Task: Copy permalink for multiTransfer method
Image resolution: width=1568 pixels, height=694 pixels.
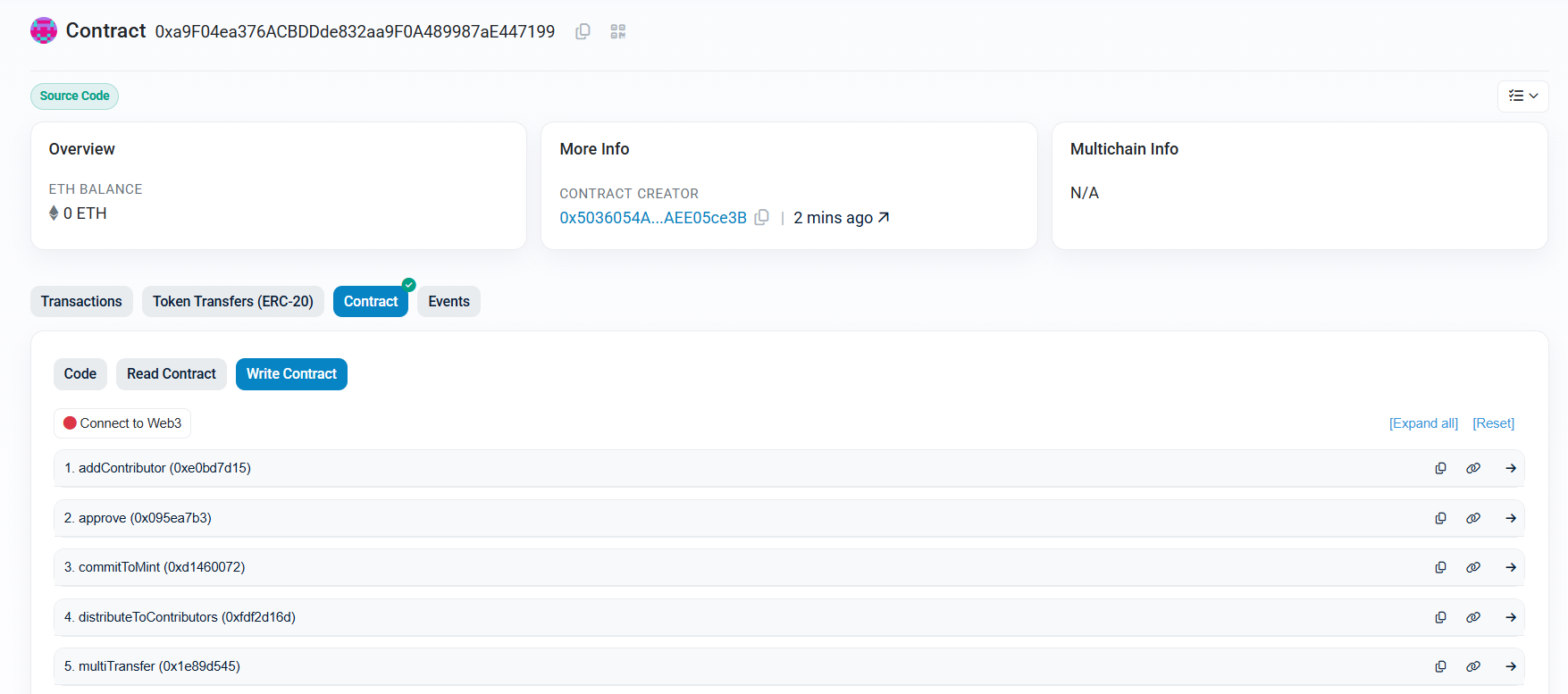Action: [1472, 666]
